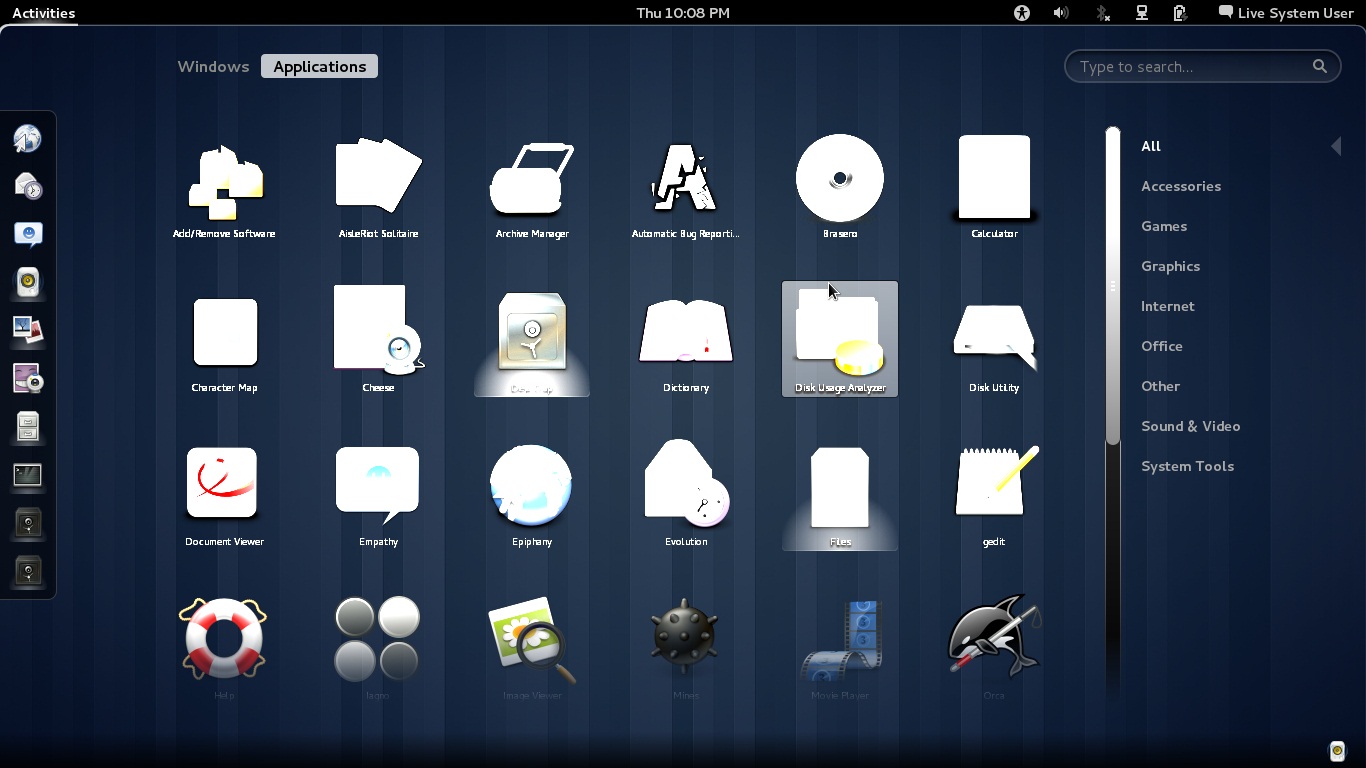Switch to the Windows tab
Screen dimensions: 1366x768
pos(213,67)
